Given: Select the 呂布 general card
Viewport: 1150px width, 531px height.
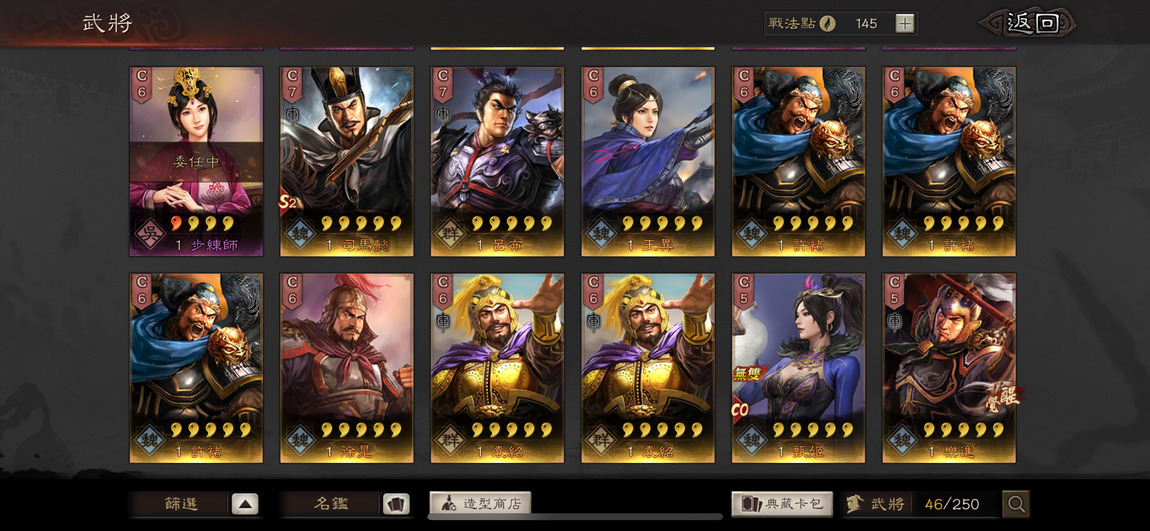Looking at the screenshot, I should pyautogui.click(x=497, y=161).
